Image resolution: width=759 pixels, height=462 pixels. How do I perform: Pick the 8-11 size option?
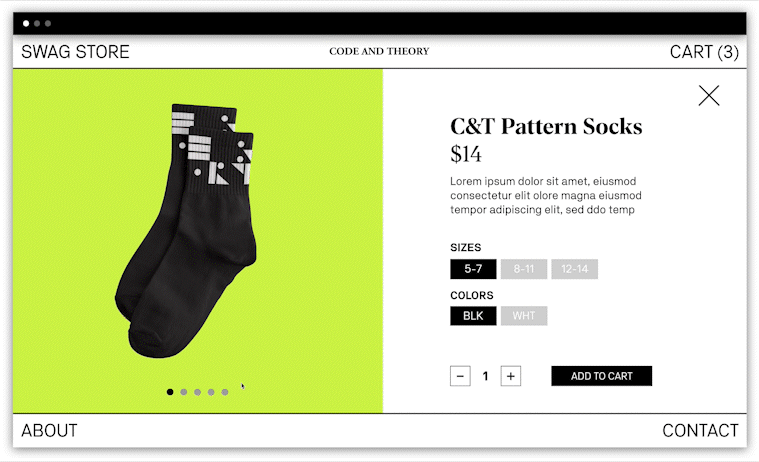[524, 269]
